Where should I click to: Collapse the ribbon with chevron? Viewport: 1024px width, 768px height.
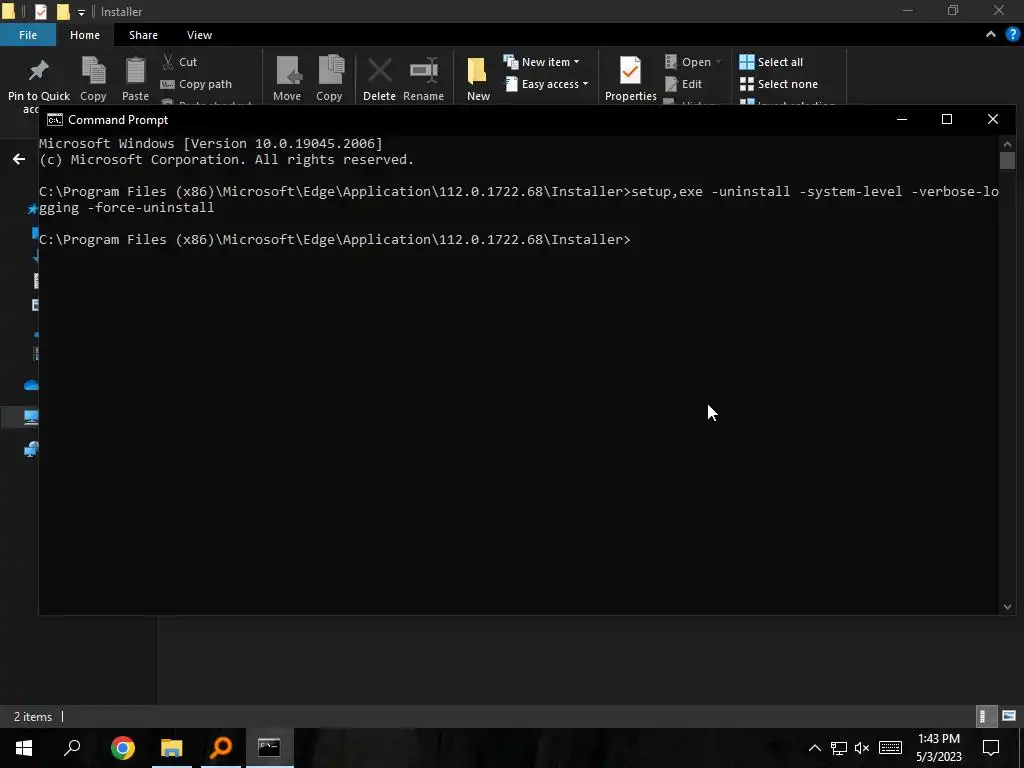991,35
